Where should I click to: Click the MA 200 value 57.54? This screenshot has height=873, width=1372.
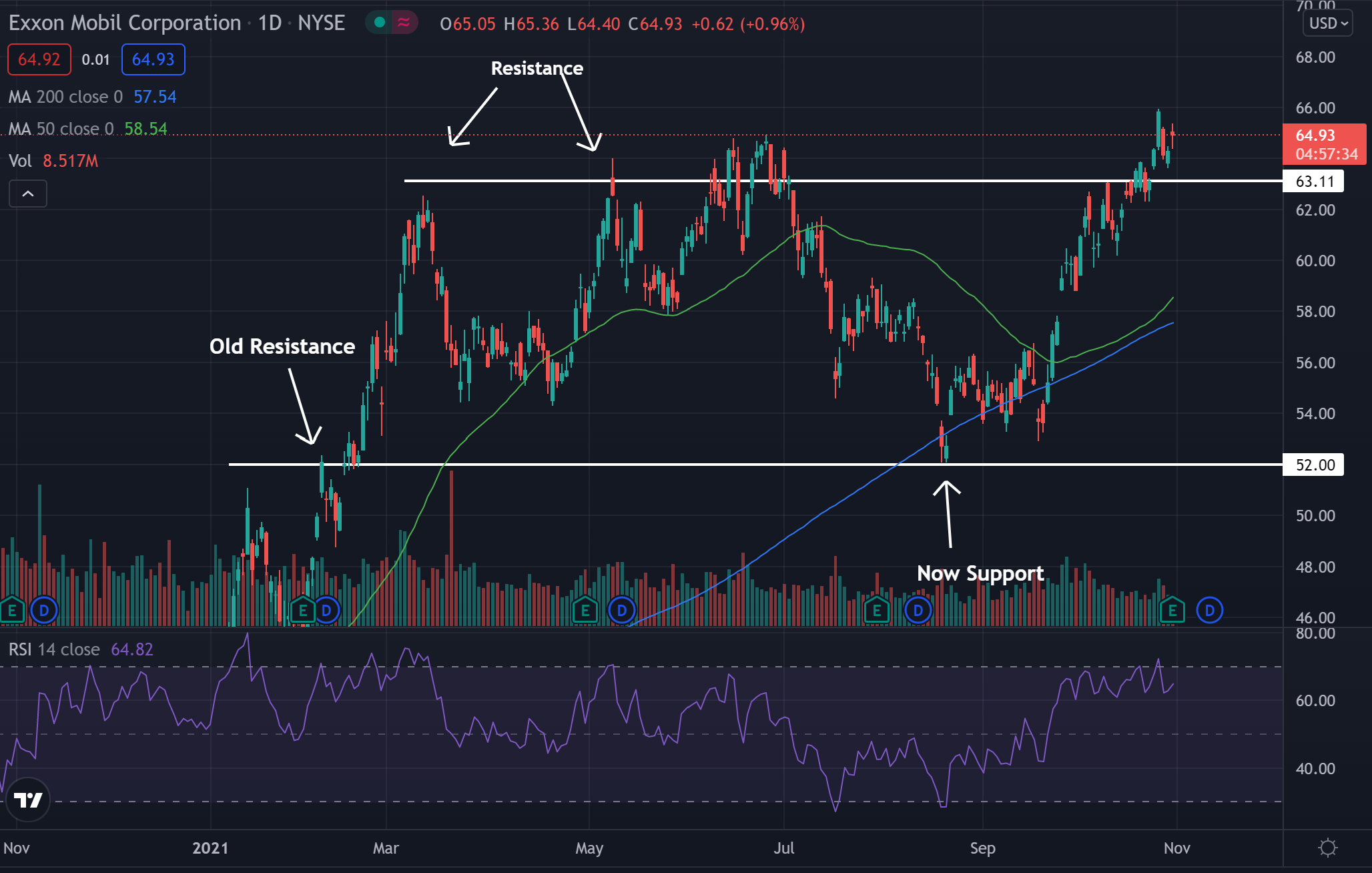coord(155,97)
